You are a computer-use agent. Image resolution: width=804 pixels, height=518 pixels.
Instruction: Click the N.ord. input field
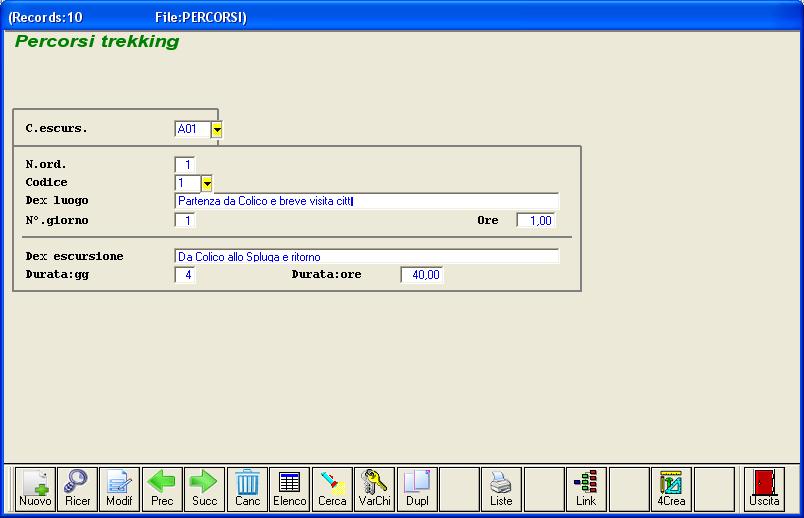point(185,165)
